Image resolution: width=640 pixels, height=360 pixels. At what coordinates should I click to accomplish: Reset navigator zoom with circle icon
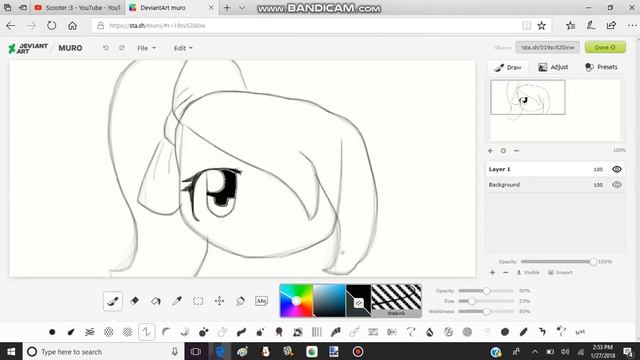coord(503,151)
